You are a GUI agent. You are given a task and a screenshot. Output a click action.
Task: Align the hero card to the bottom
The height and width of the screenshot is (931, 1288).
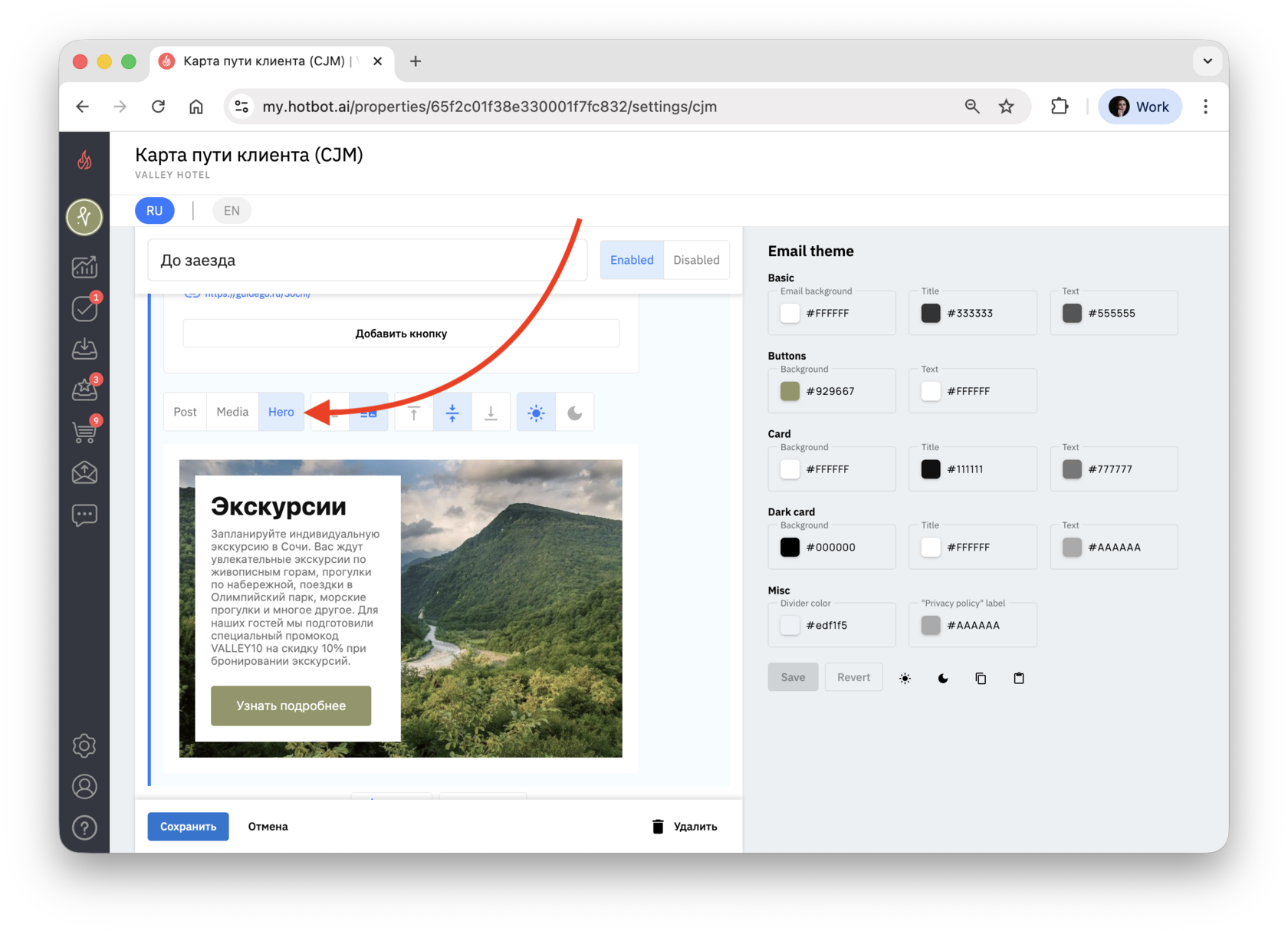pos(491,413)
